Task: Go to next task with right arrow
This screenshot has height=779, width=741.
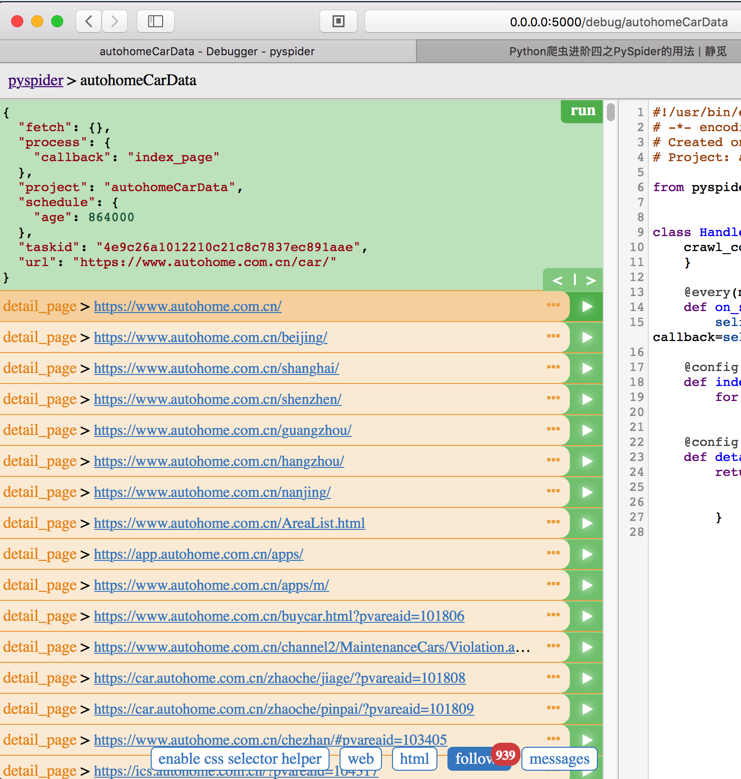Action: [x=590, y=280]
